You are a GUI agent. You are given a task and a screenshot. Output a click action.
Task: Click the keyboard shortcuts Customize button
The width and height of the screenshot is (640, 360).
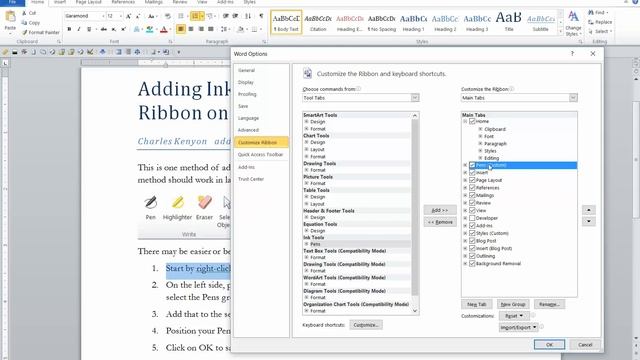(366, 325)
